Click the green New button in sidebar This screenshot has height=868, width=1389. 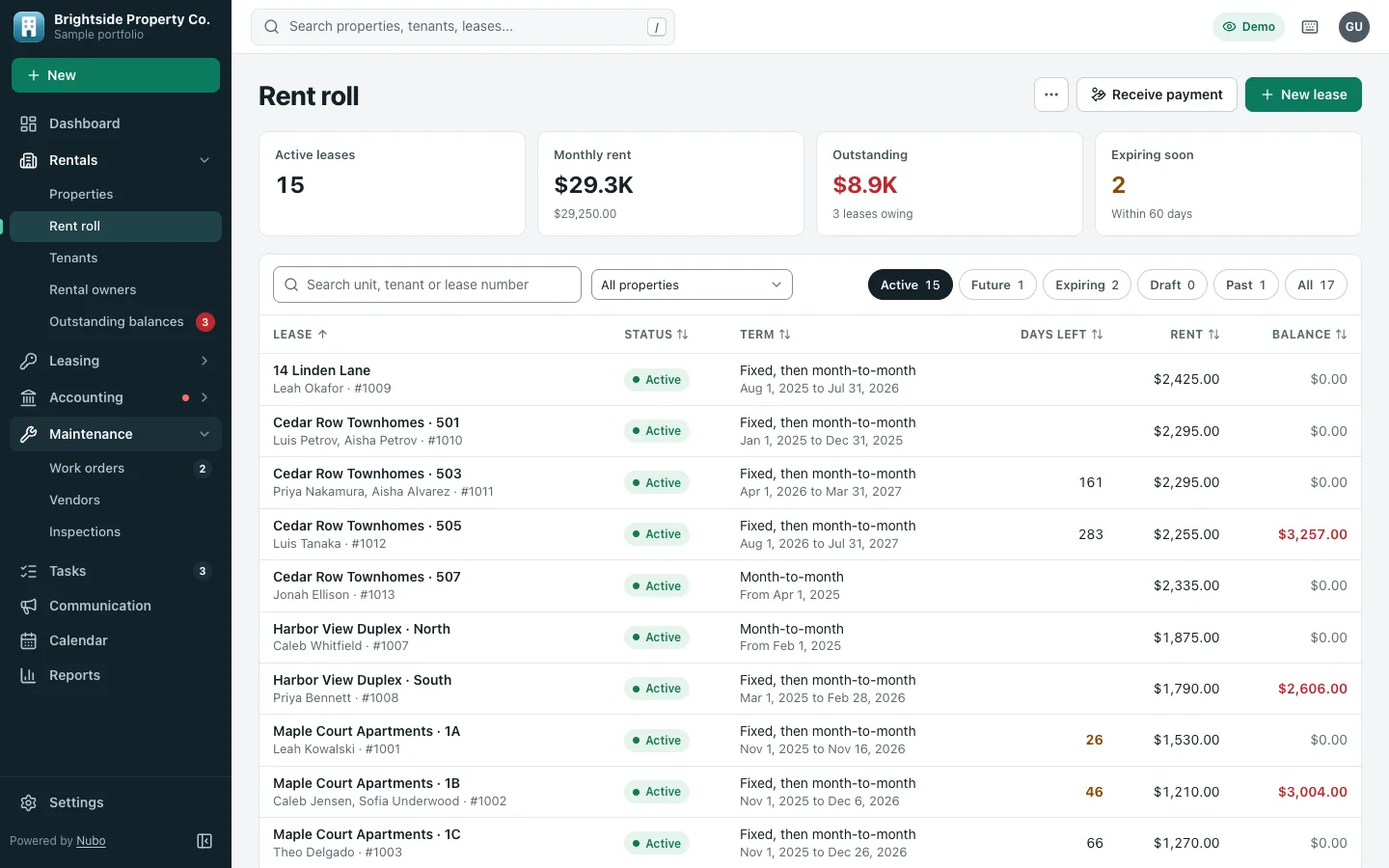click(x=116, y=75)
